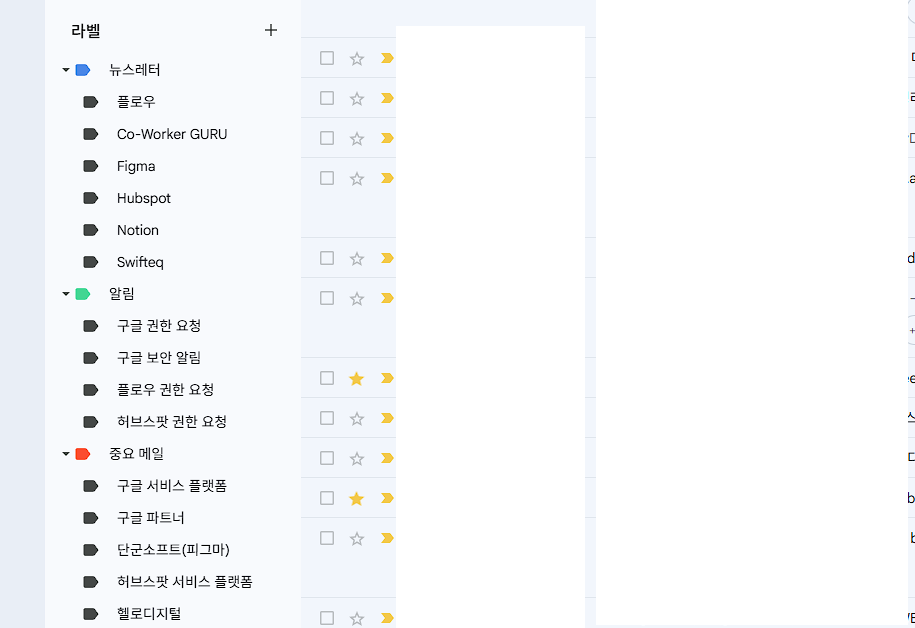Screen dimensions: 915x628
Task: Select the 구글 보안 알림 label
Action: tap(159, 358)
